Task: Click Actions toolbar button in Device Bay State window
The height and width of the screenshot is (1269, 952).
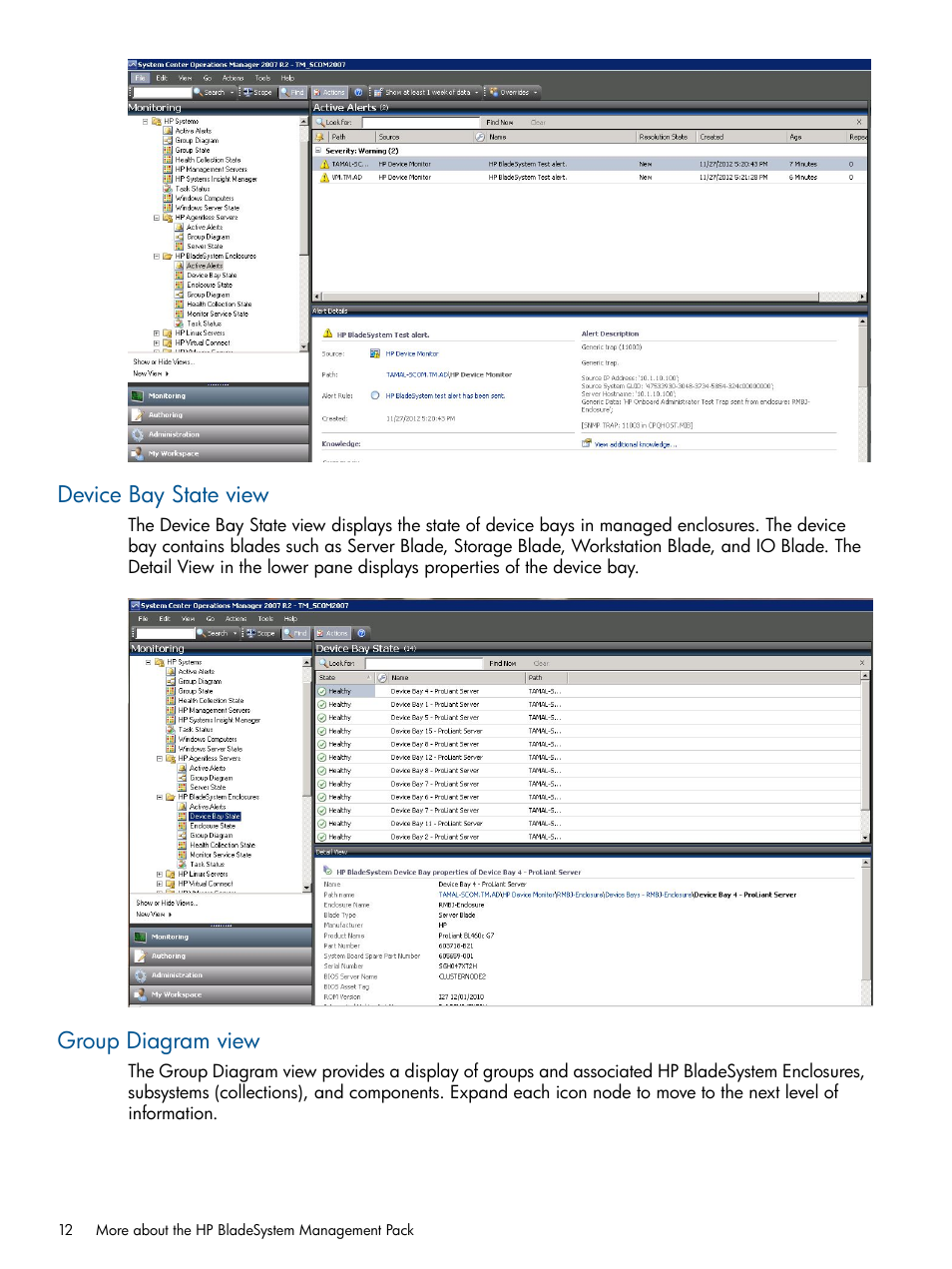Action: 332,633
